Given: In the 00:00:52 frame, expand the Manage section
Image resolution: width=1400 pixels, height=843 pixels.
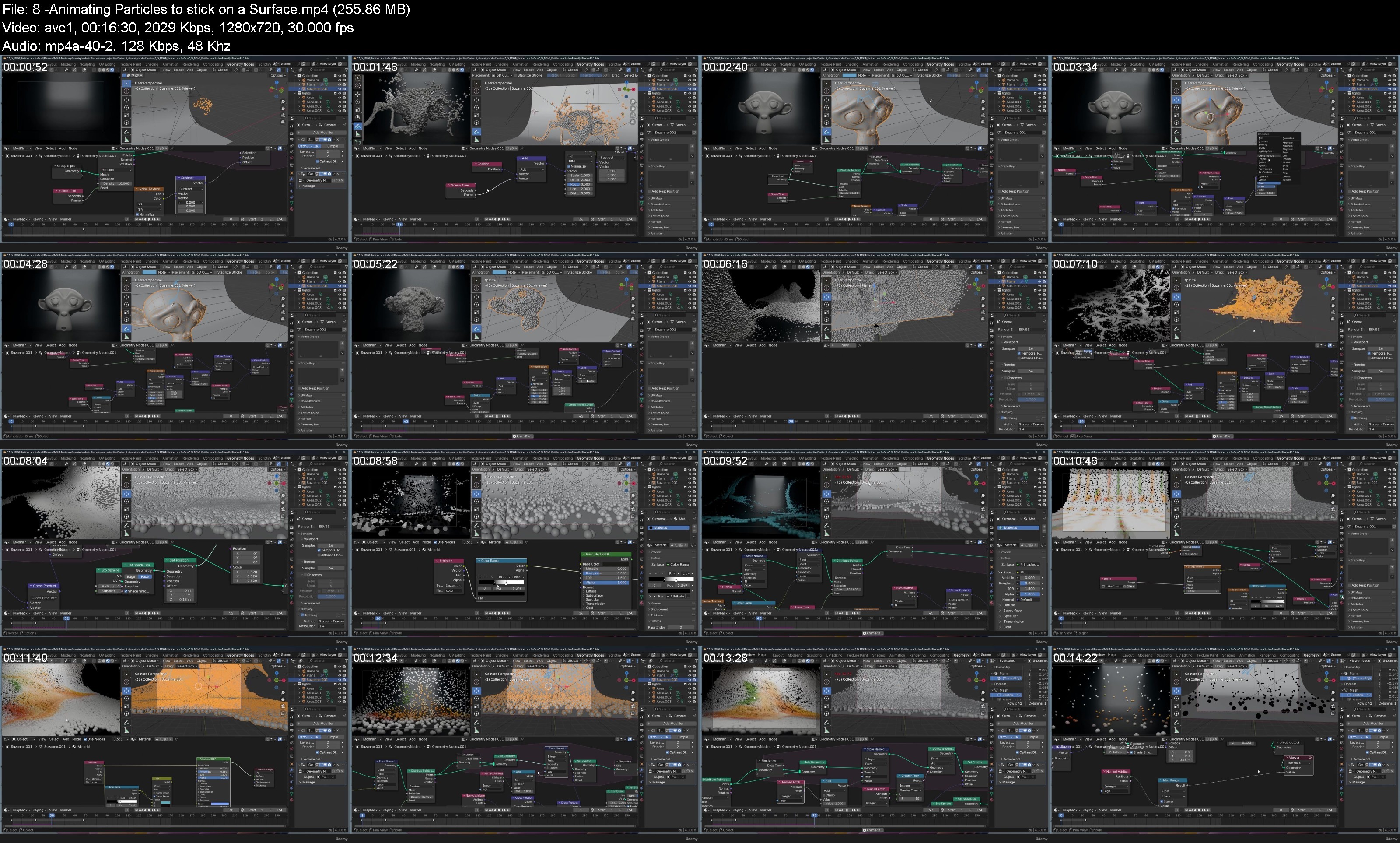Looking at the screenshot, I should coord(308,186).
